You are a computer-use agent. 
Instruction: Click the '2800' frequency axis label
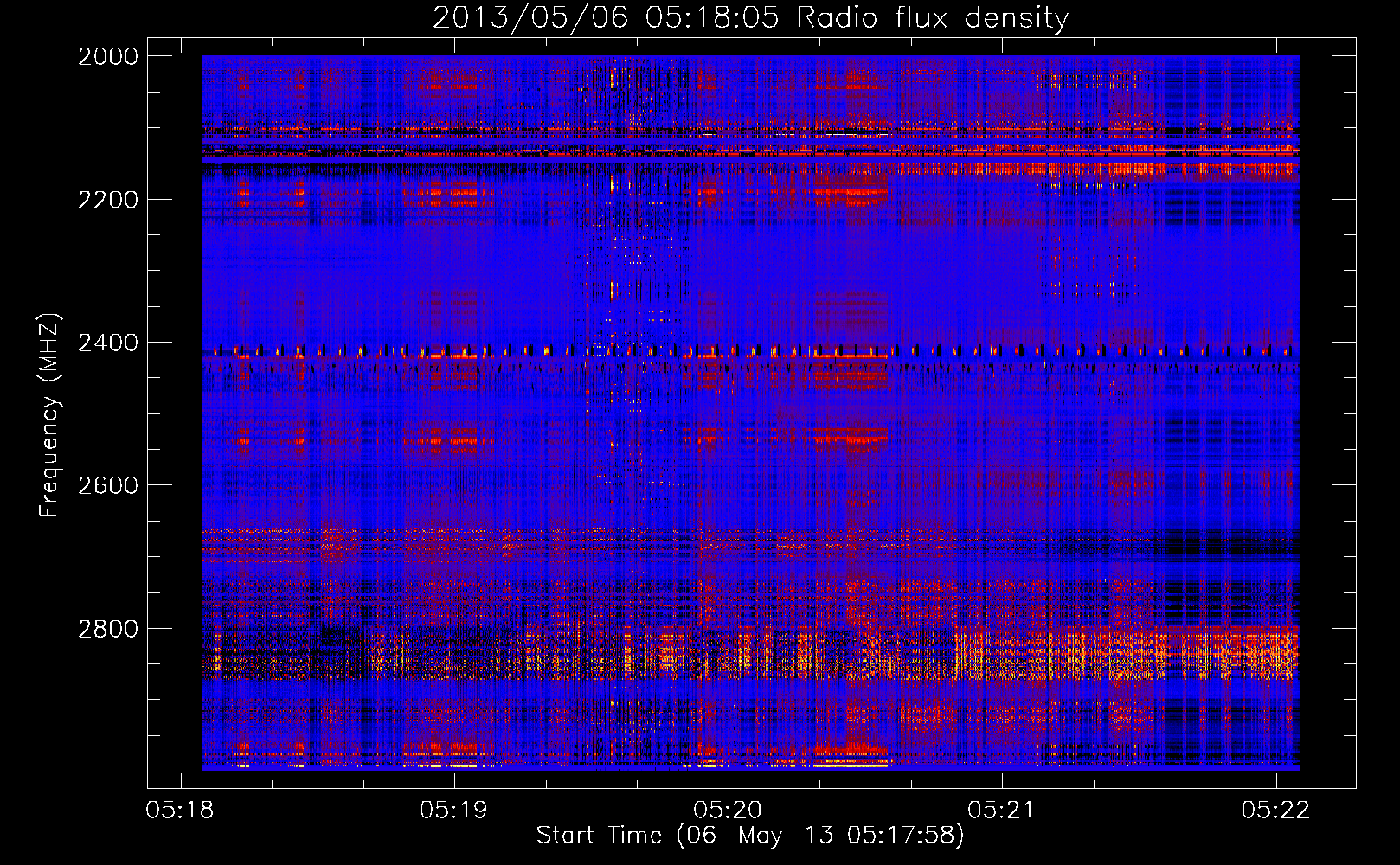108,629
